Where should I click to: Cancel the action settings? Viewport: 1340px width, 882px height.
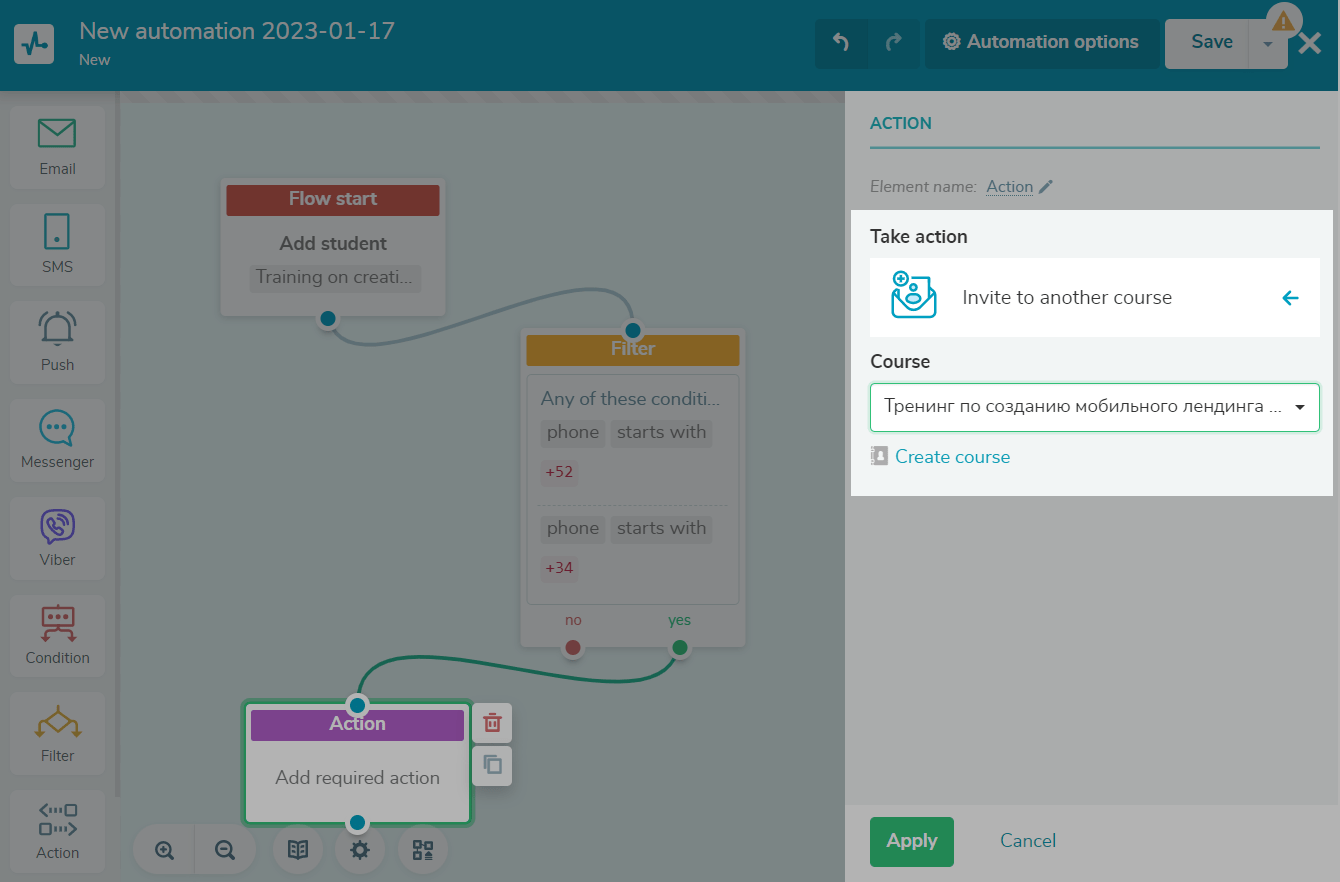click(1027, 841)
